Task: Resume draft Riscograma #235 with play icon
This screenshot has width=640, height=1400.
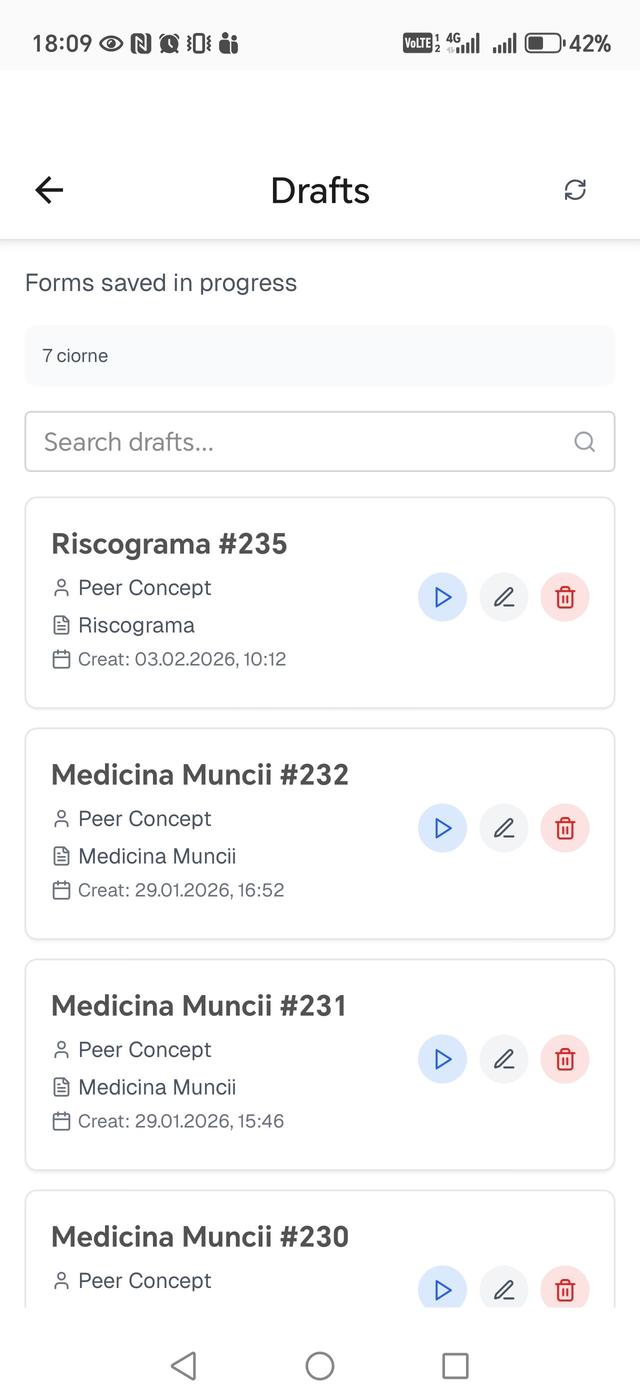Action: pos(442,598)
